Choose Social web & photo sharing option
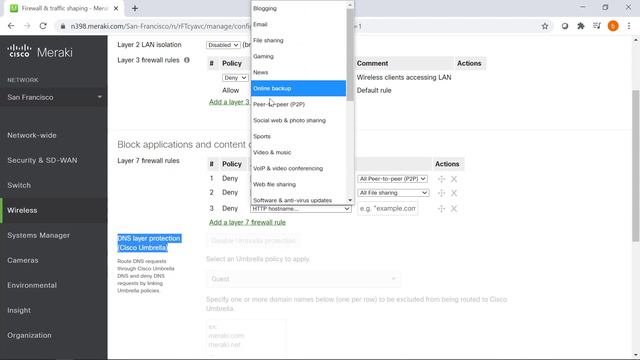 tap(298, 120)
